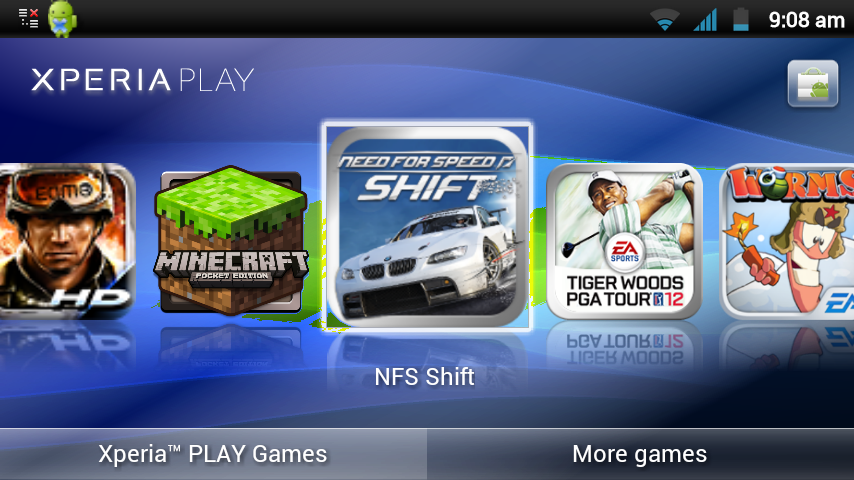Click the Minecraft grass block top
Viewport: 854px width, 480px height.
(231, 202)
